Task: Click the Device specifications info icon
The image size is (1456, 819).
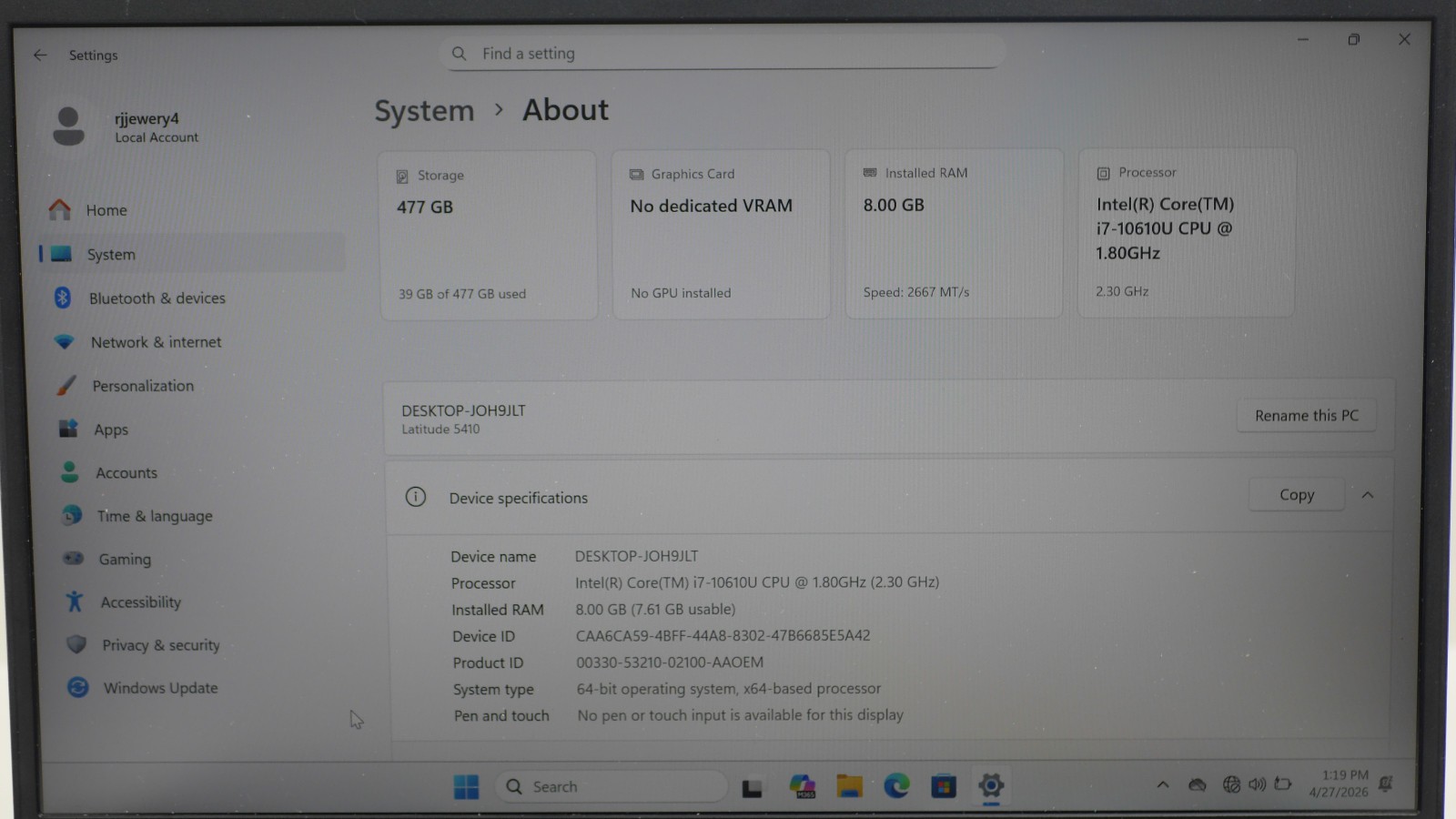Action: pyautogui.click(x=416, y=497)
